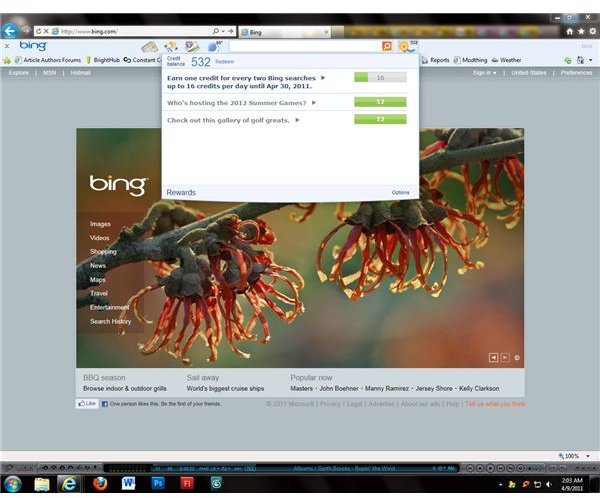Open Search History in the sidebar
The image size is (600, 498).
tap(110, 321)
